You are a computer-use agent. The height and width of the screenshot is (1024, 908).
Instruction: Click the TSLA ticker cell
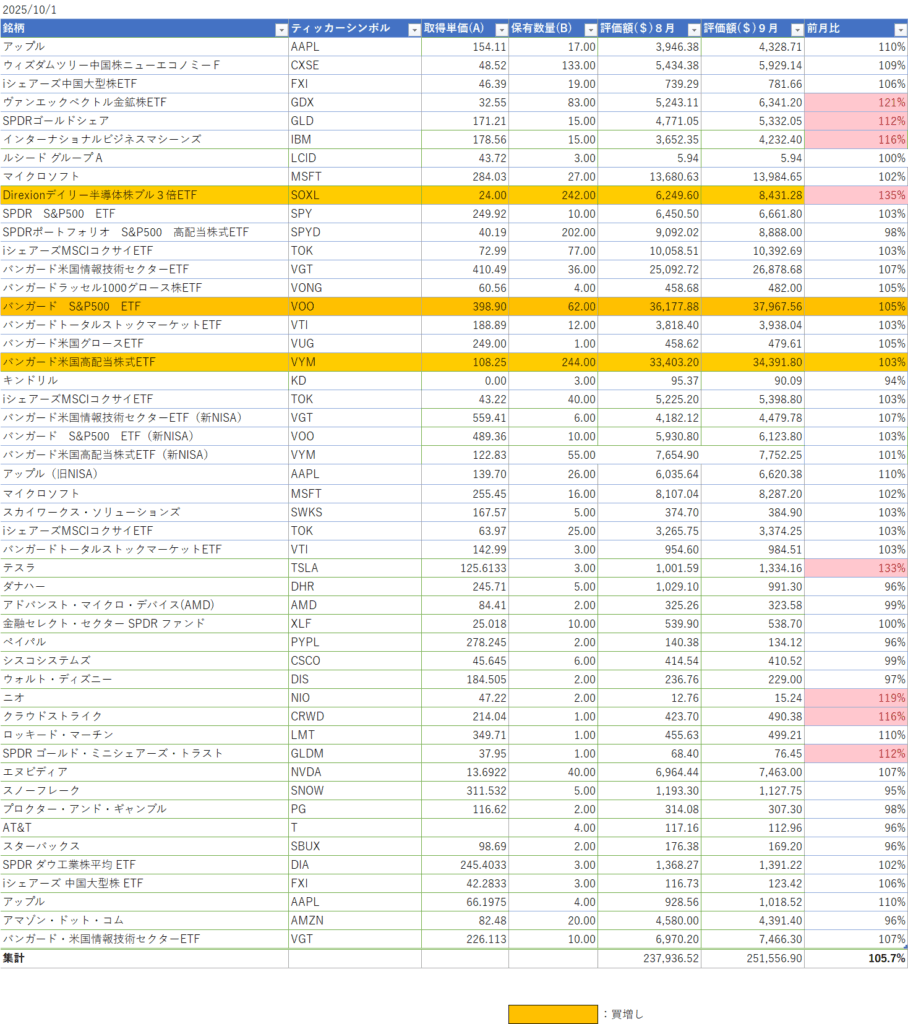(354, 567)
